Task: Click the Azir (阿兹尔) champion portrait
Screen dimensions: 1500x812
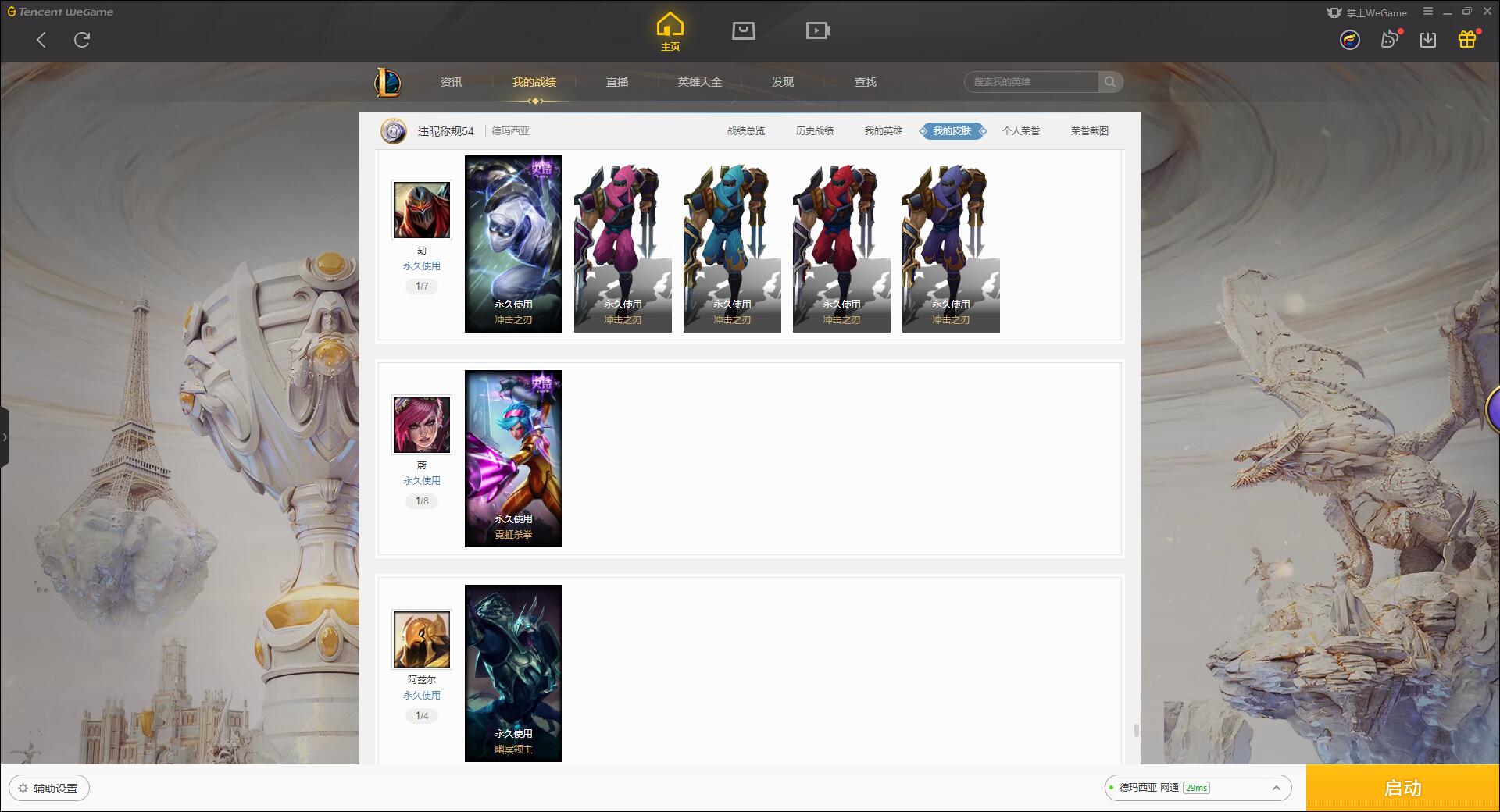Action: click(422, 639)
